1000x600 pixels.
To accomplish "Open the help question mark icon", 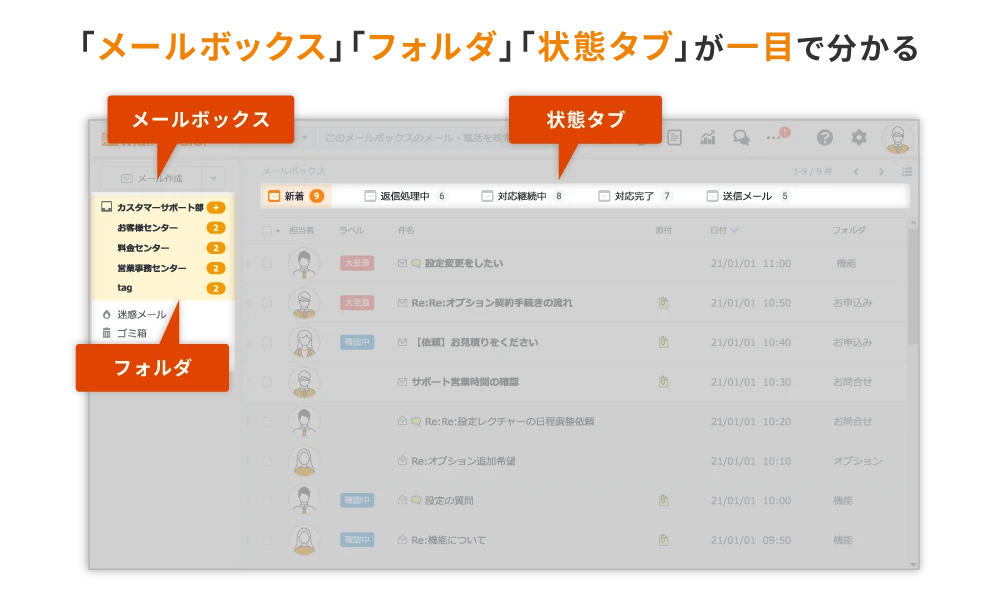I will tap(825, 137).
